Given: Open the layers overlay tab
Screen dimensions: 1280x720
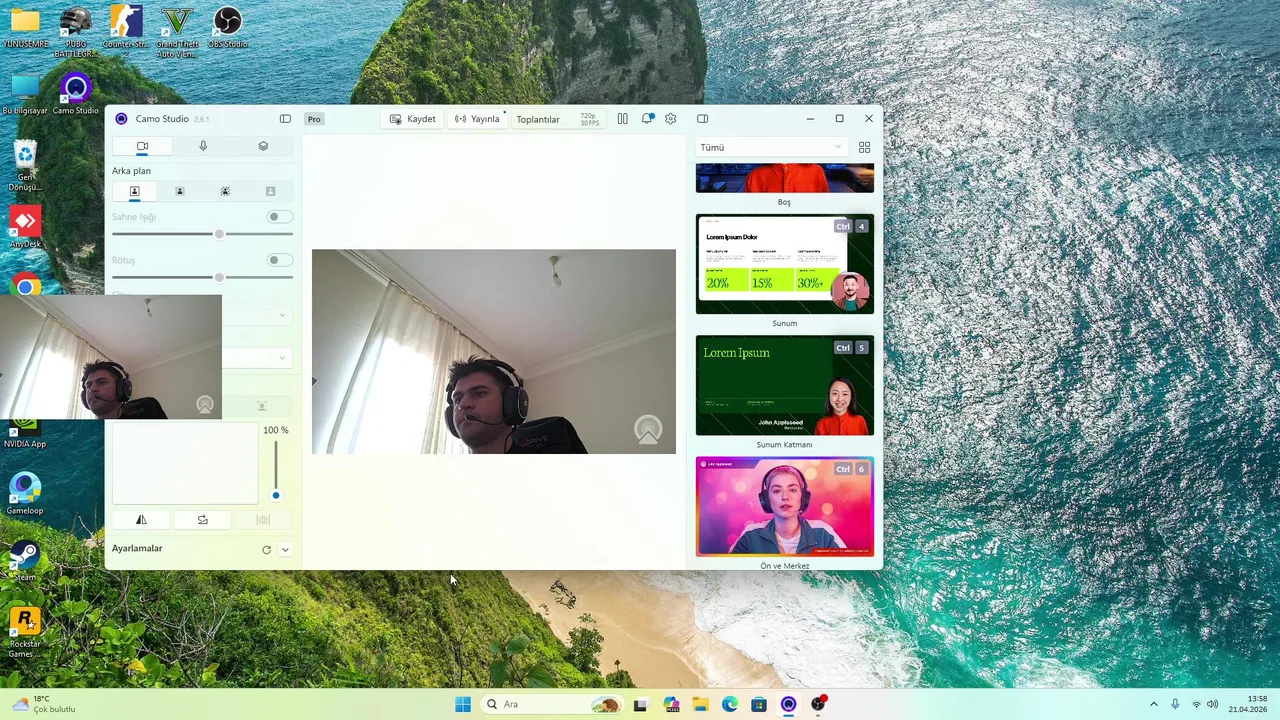Looking at the screenshot, I should tap(263, 146).
